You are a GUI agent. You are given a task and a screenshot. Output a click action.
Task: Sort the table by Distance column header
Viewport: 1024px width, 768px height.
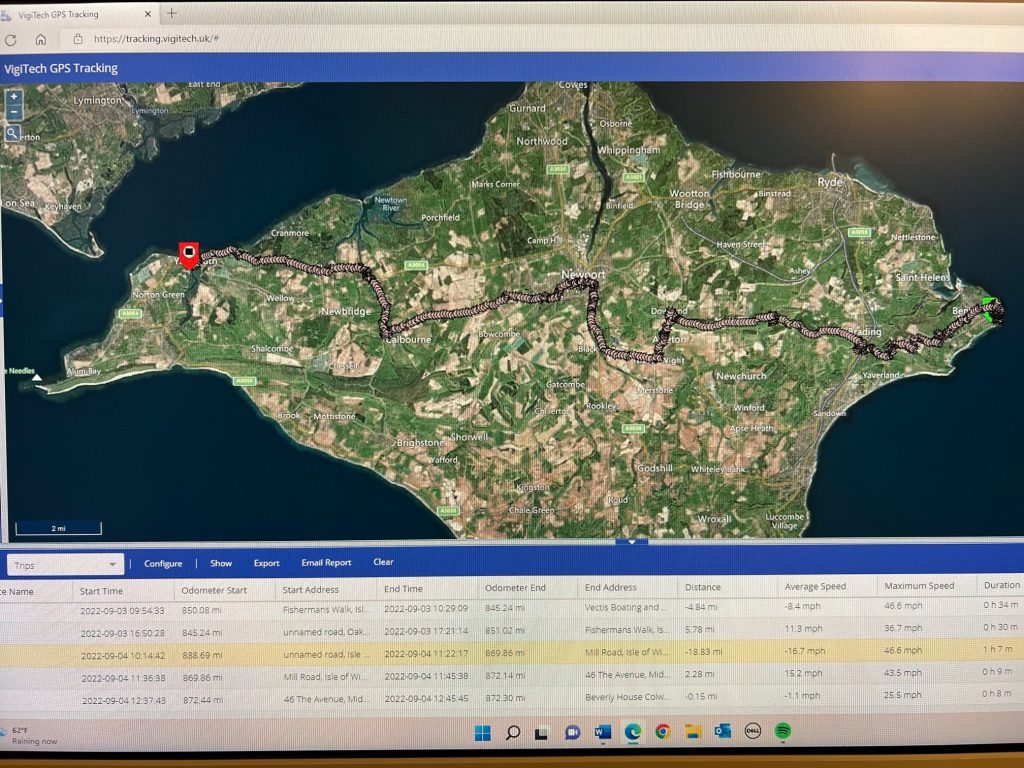pyautogui.click(x=703, y=587)
